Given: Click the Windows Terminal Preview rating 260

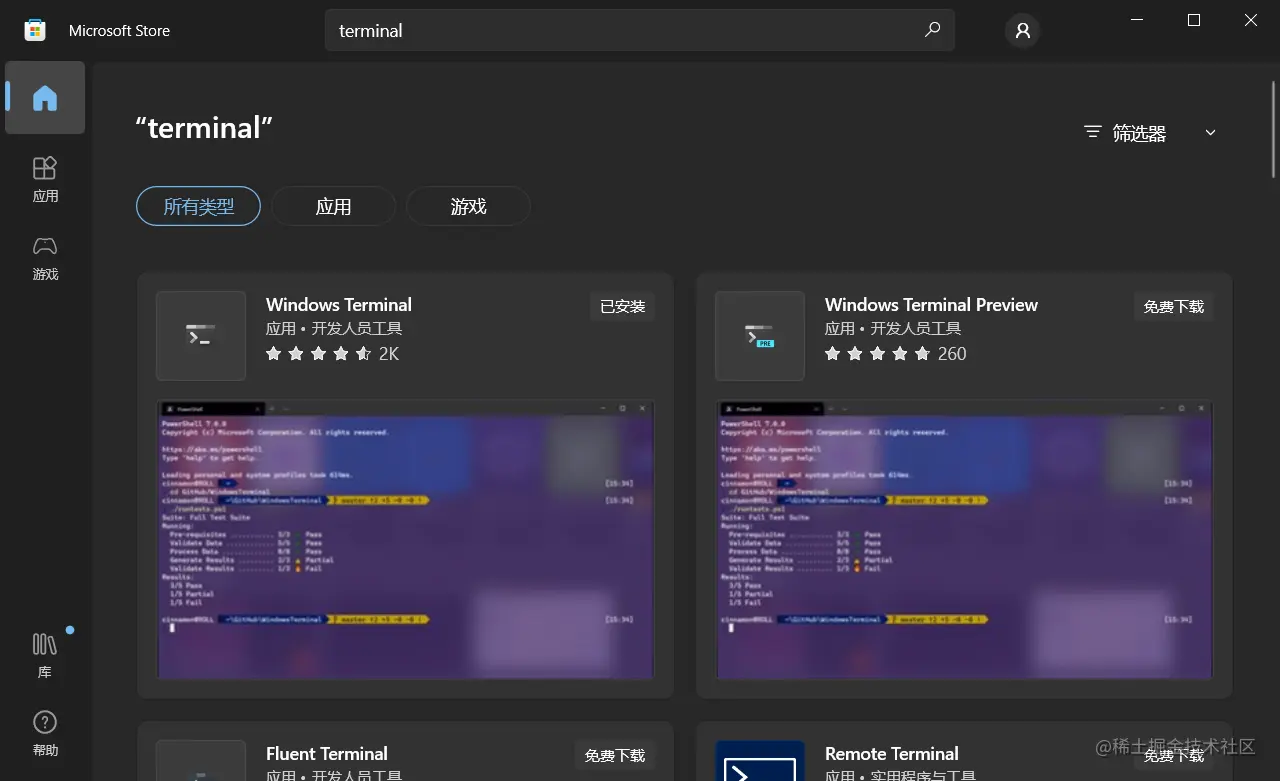Looking at the screenshot, I should tap(896, 353).
